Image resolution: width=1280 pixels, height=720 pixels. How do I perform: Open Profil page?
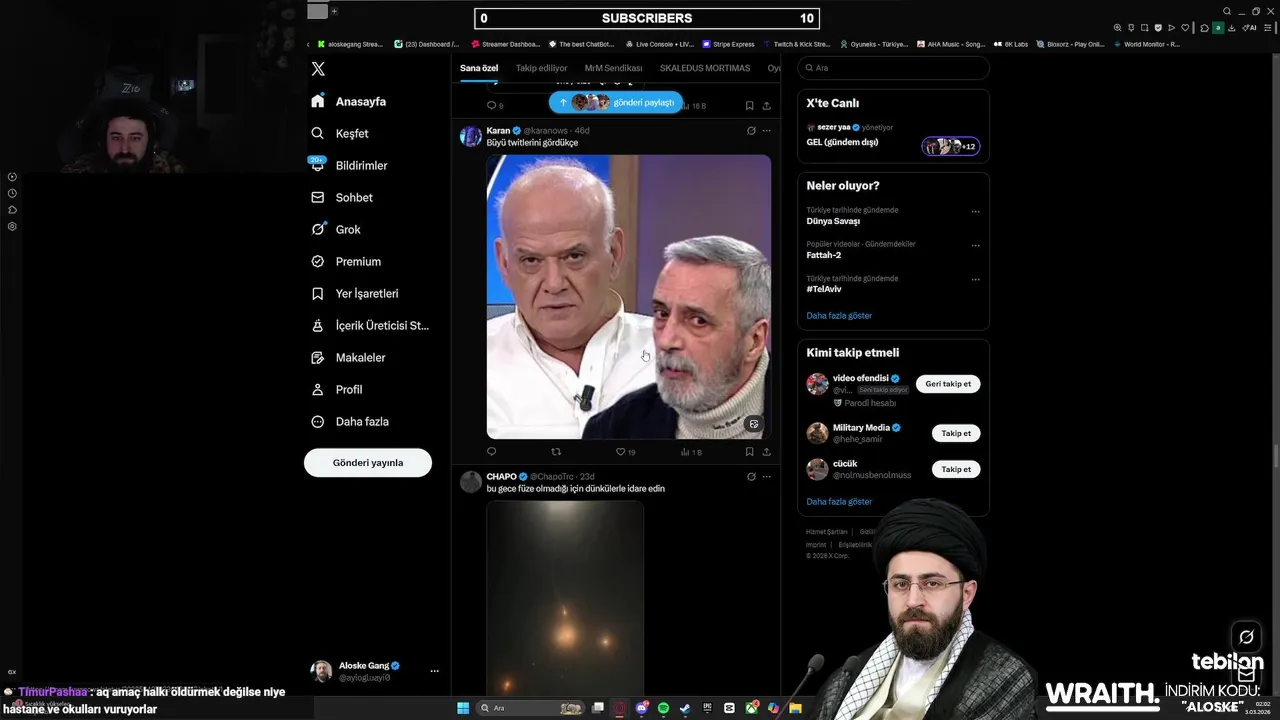[x=337, y=389]
